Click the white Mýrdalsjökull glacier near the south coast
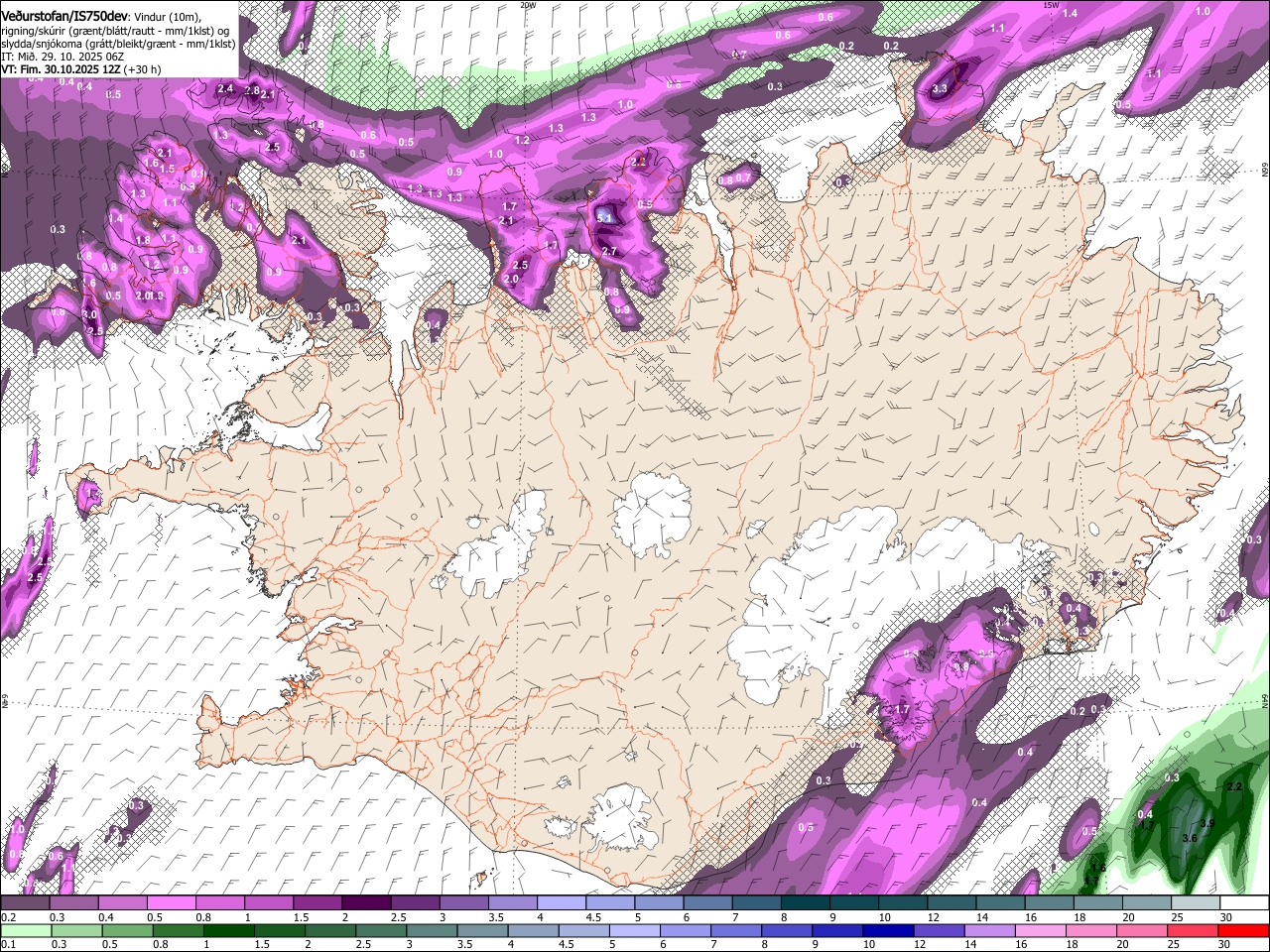 tap(620, 818)
